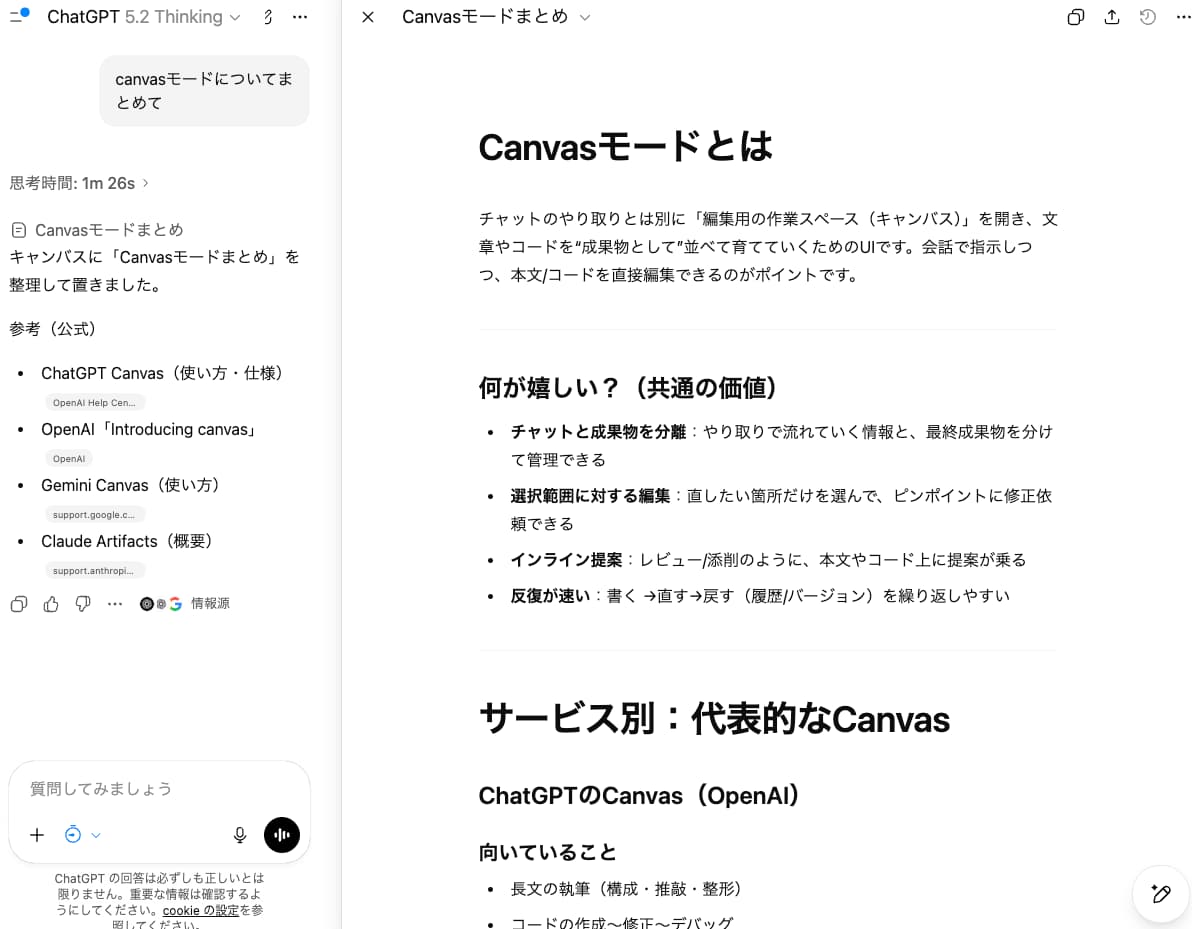
Task: Expand the 思考時間 1m 26s details
Action: pyautogui.click(x=80, y=183)
